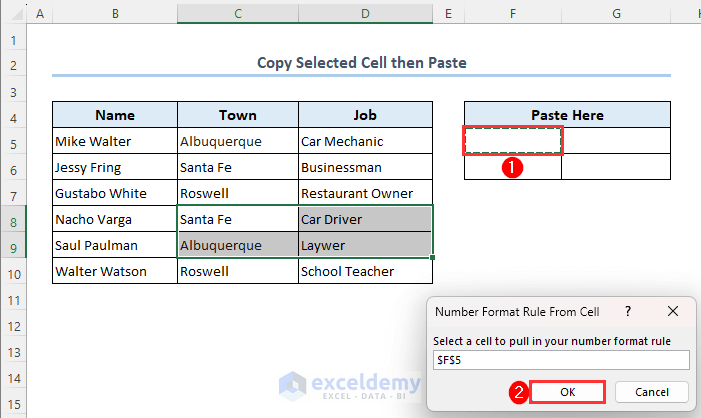The image size is (701, 418).
Task: Select 'Albuquerque' in Mike Walter's row
Action: click(x=238, y=141)
